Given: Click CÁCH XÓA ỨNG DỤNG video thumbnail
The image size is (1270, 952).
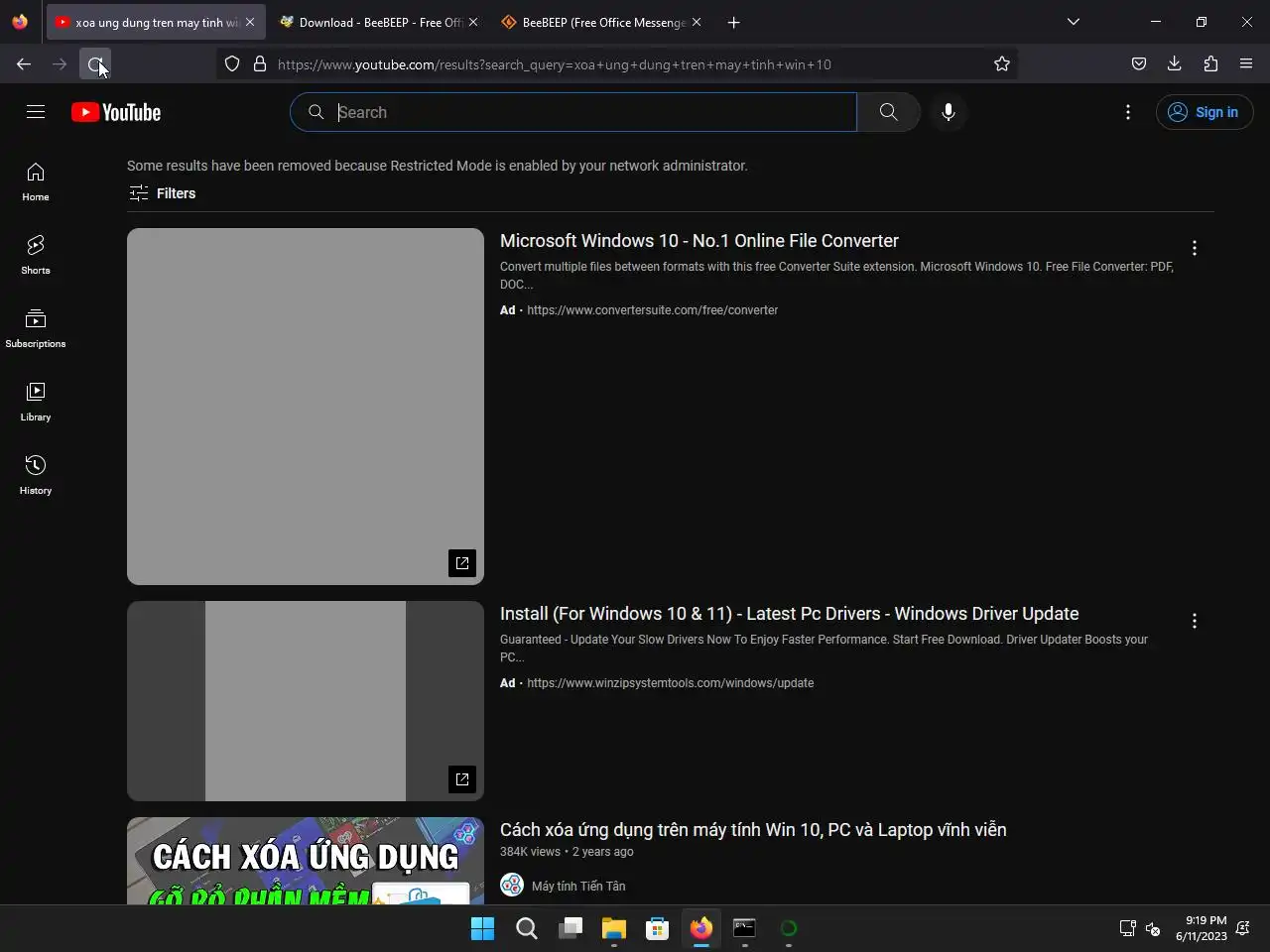Looking at the screenshot, I should pos(306,860).
